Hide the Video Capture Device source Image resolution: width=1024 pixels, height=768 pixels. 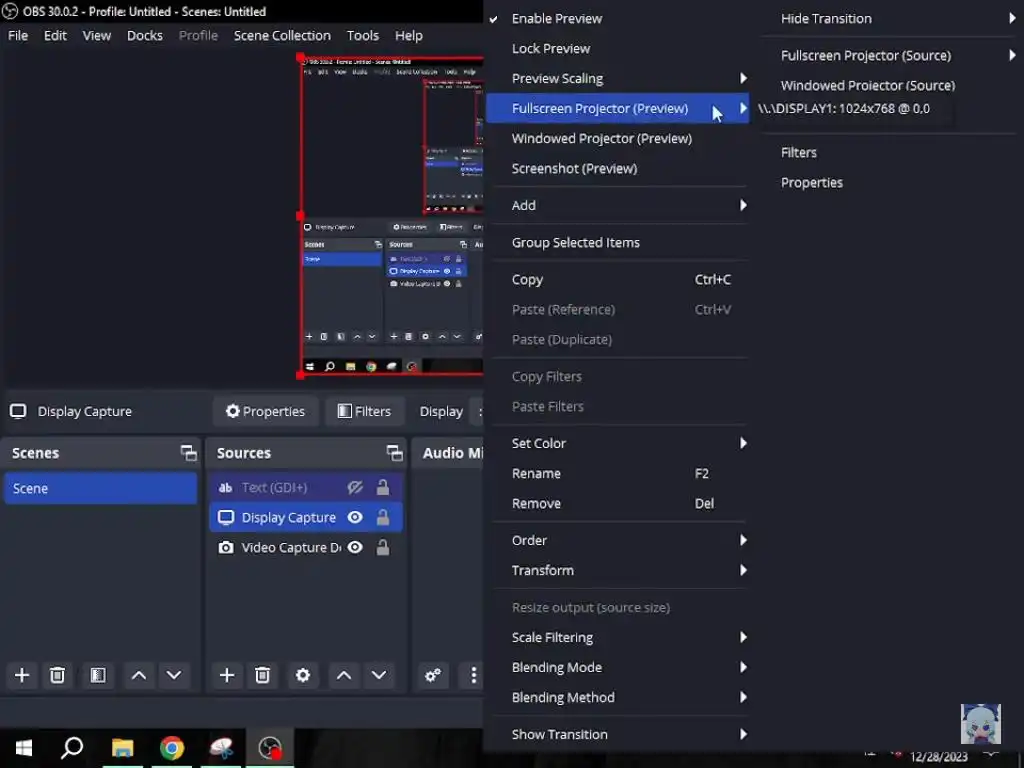pos(355,547)
